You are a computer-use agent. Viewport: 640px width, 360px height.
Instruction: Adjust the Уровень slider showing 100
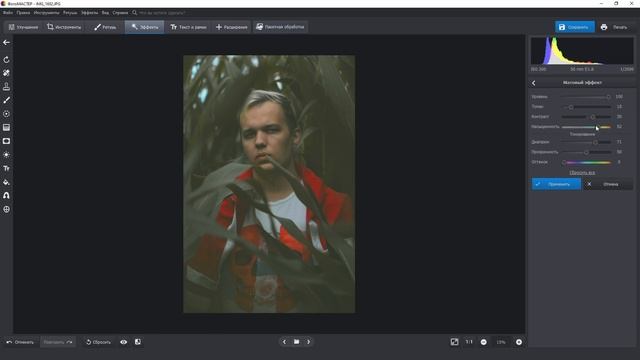[x=586, y=97]
